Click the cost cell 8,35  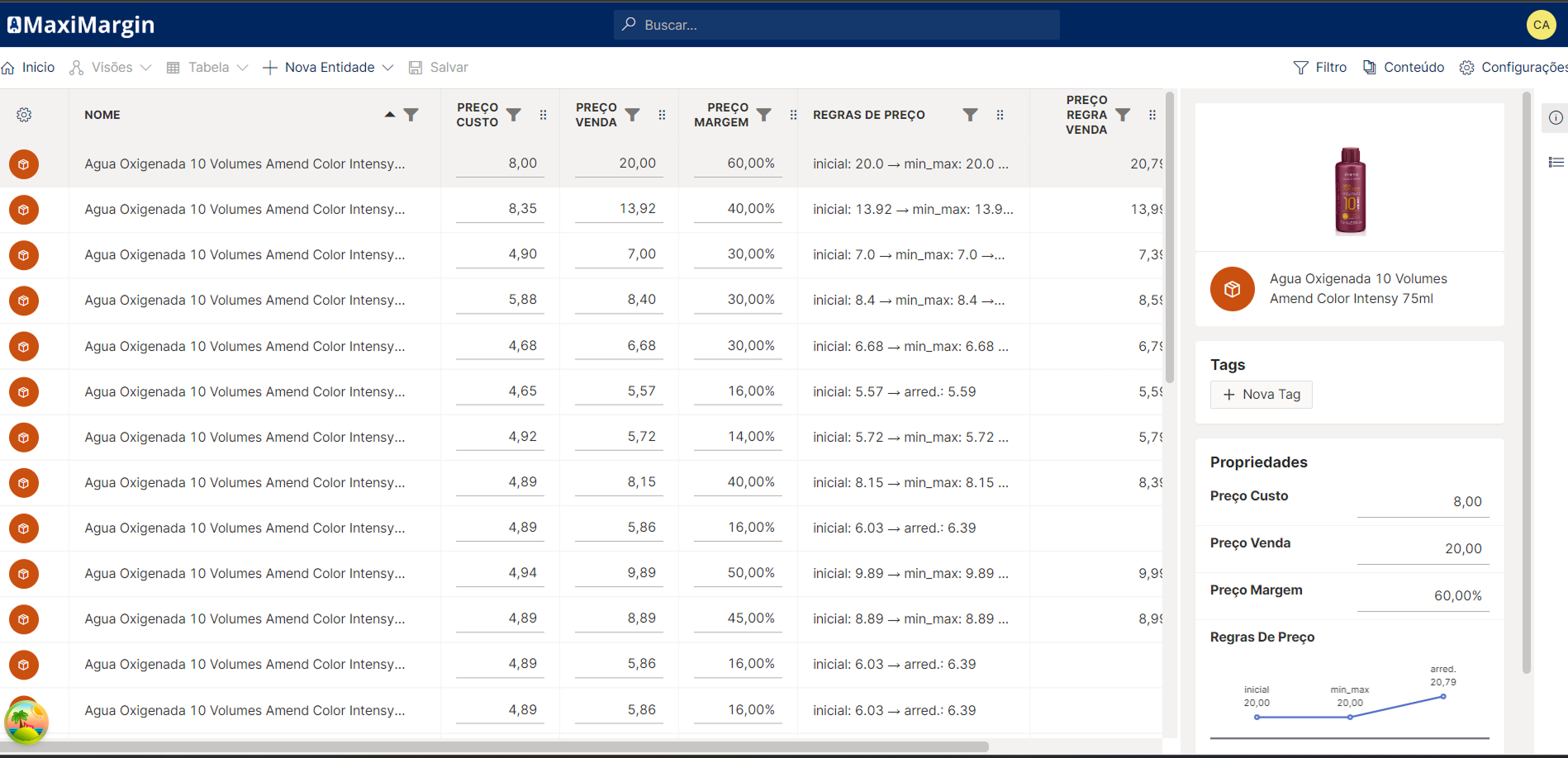(500, 210)
